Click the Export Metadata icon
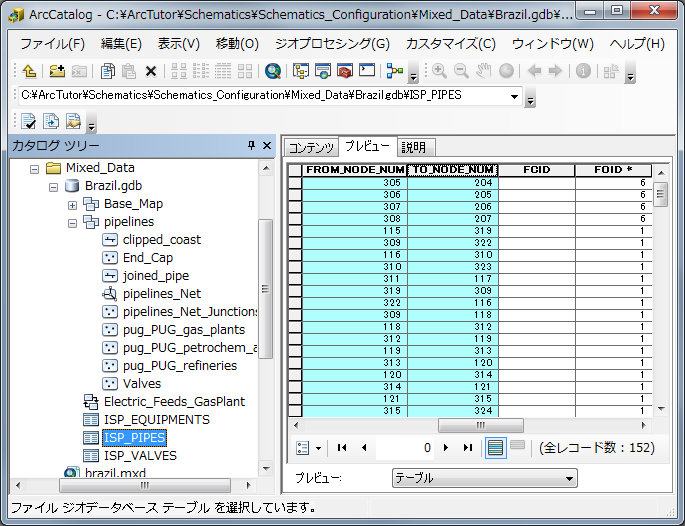The image size is (685, 526). pyautogui.click(x=73, y=121)
